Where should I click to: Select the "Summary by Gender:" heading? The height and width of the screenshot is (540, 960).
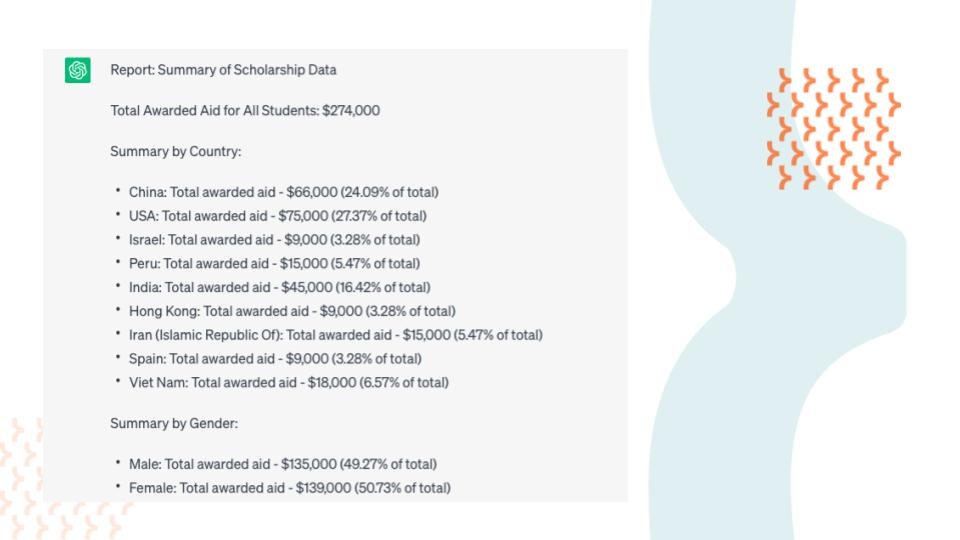click(174, 424)
